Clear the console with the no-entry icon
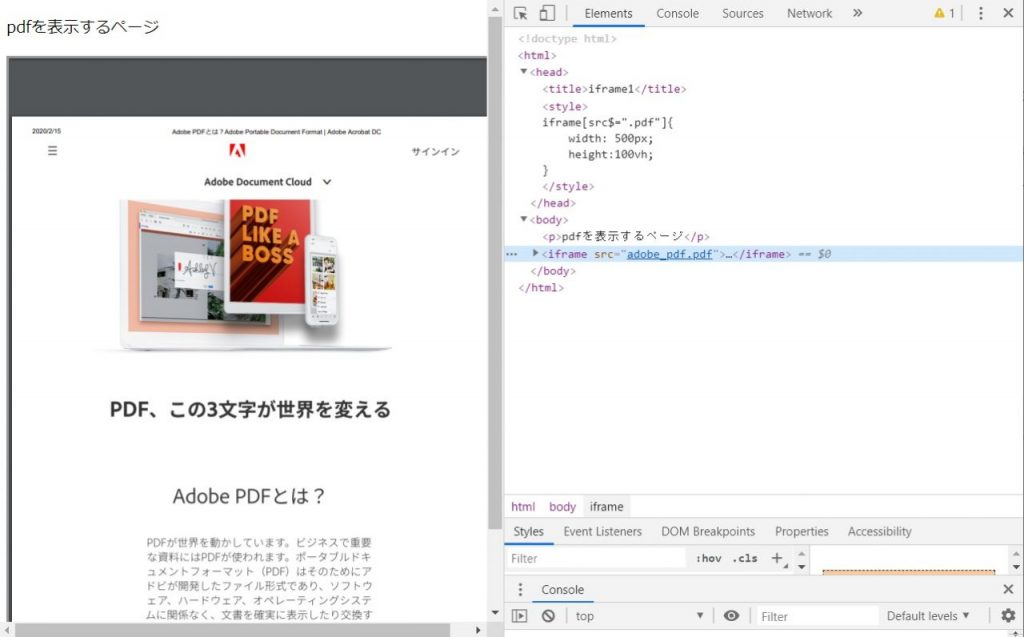This screenshot has width=1024, height=637. [x=547, y=616]
